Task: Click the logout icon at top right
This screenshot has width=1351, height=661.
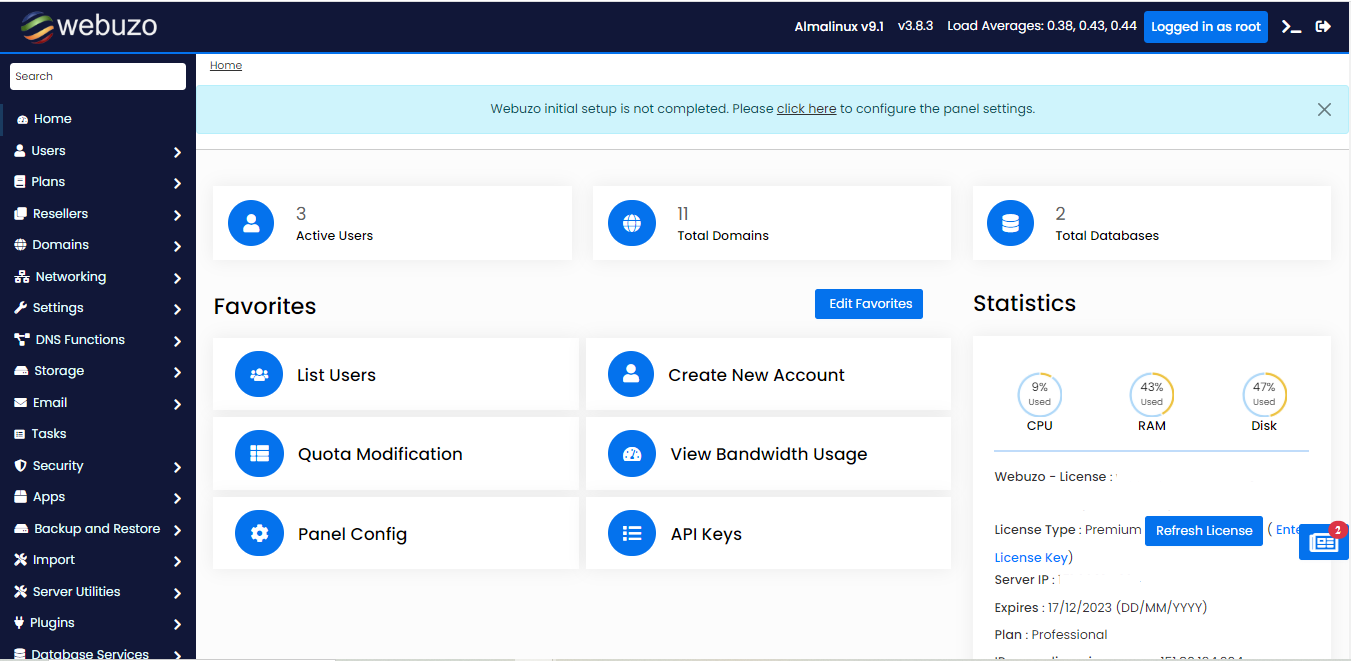Action: tap(1323, 27)
